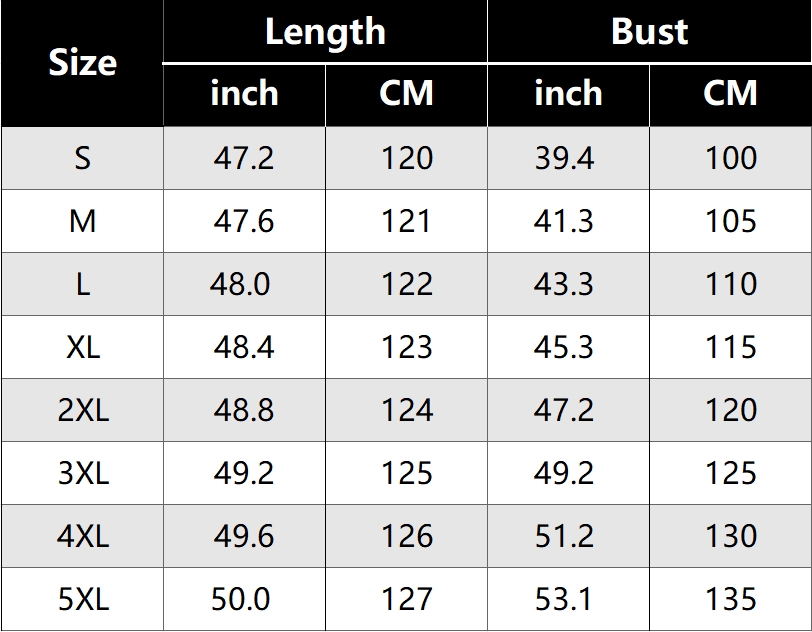The width and height of the screenshot is (812, 632).
Task: Select the inch subheader under Length
Action: (244, 94)
